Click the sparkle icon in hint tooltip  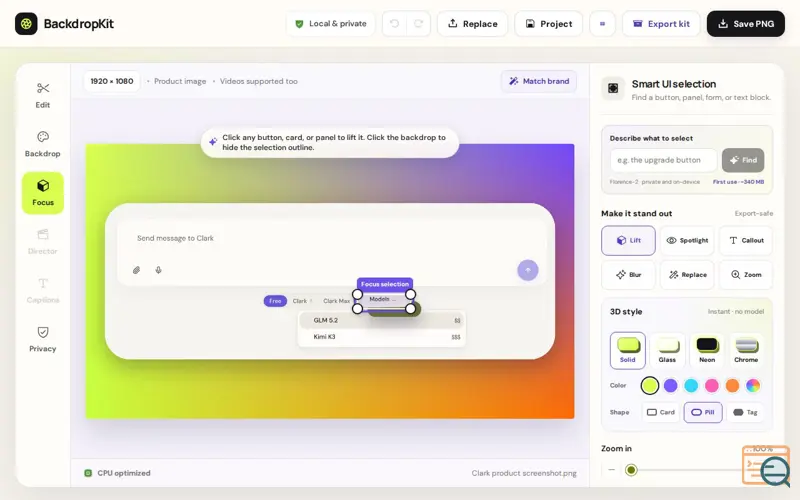[213, 142]
